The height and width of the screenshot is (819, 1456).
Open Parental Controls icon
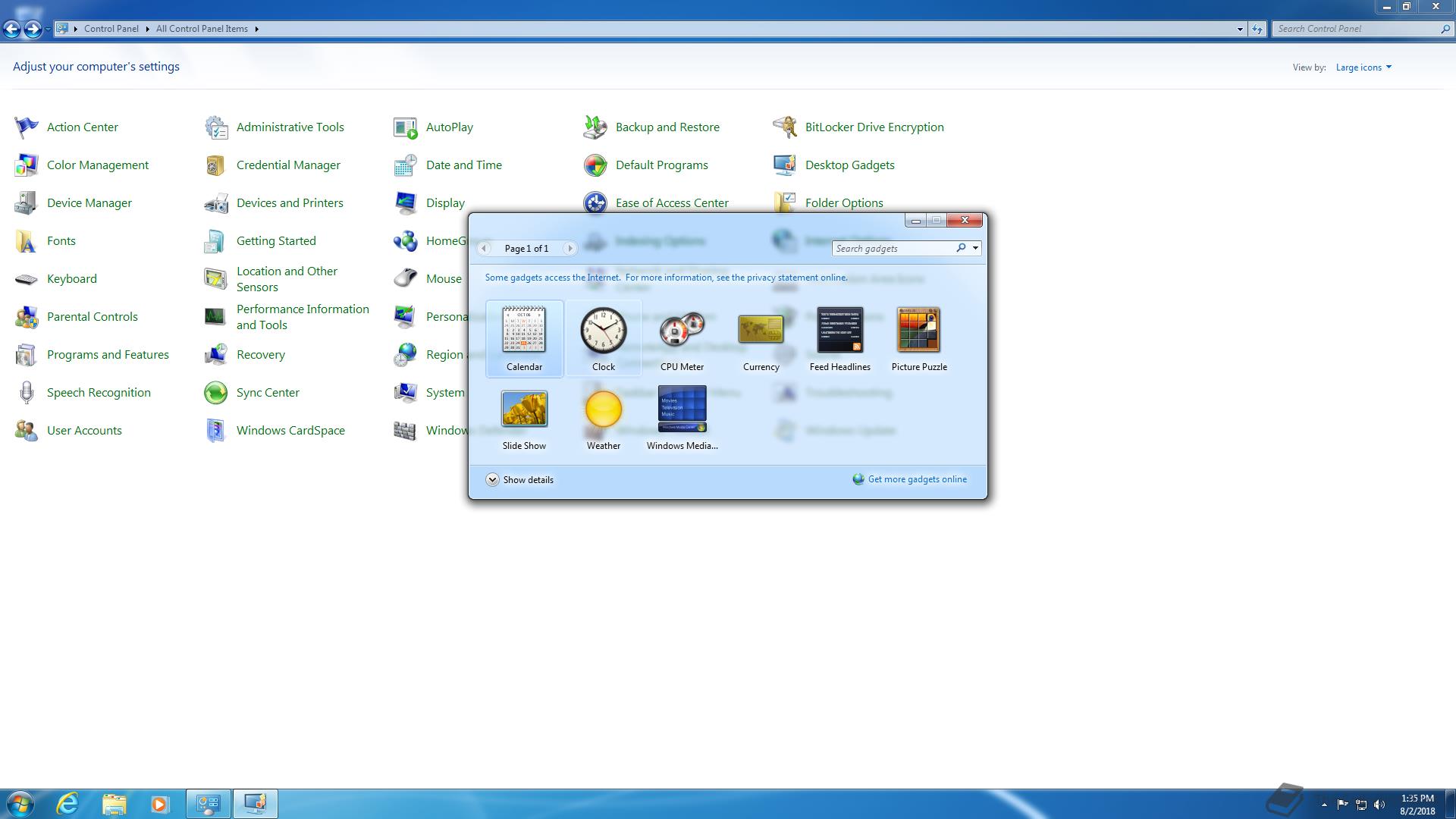[x=27, y=317]
